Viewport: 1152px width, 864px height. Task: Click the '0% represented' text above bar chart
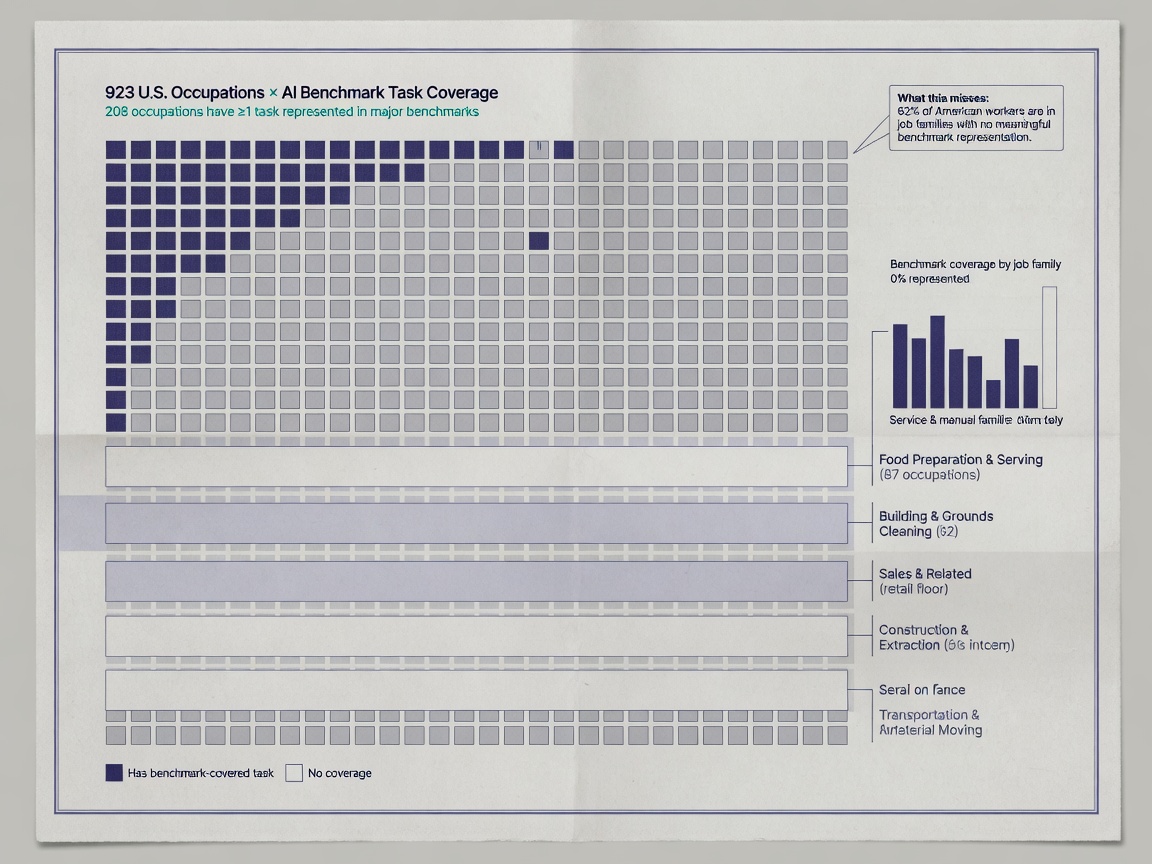(x=929, y=279)
